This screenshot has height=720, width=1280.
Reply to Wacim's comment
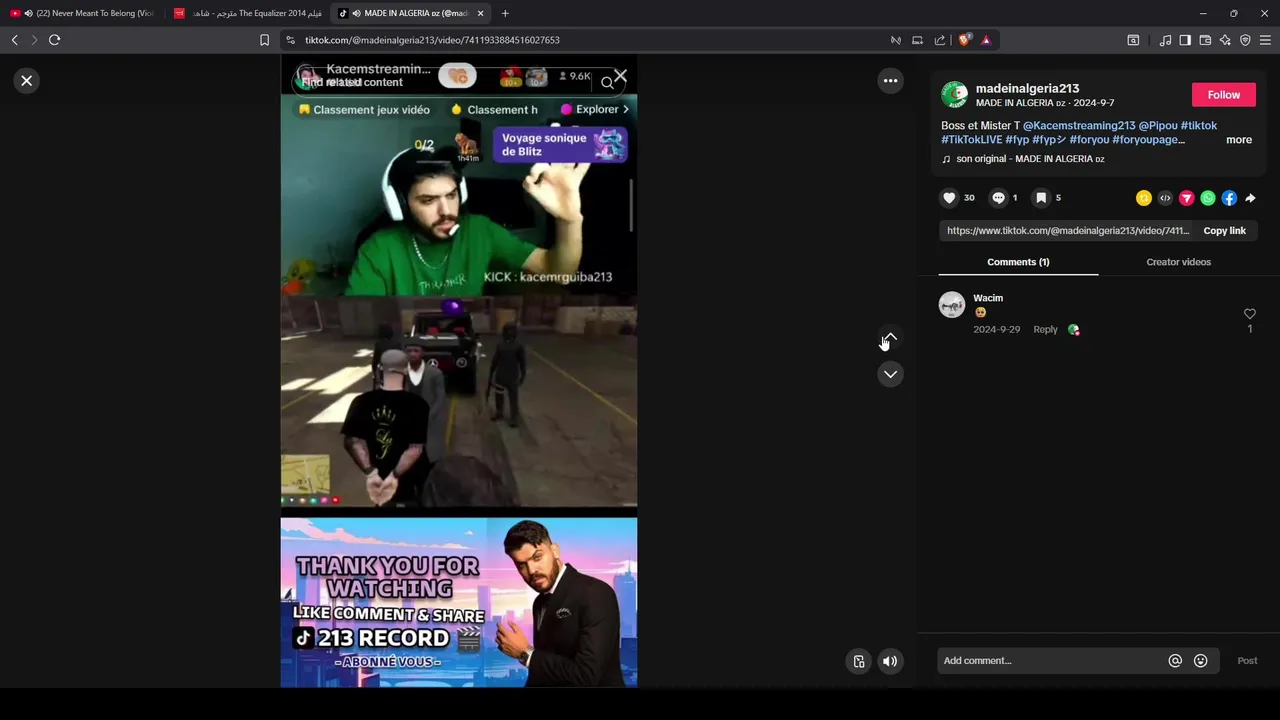point(1045,330)
